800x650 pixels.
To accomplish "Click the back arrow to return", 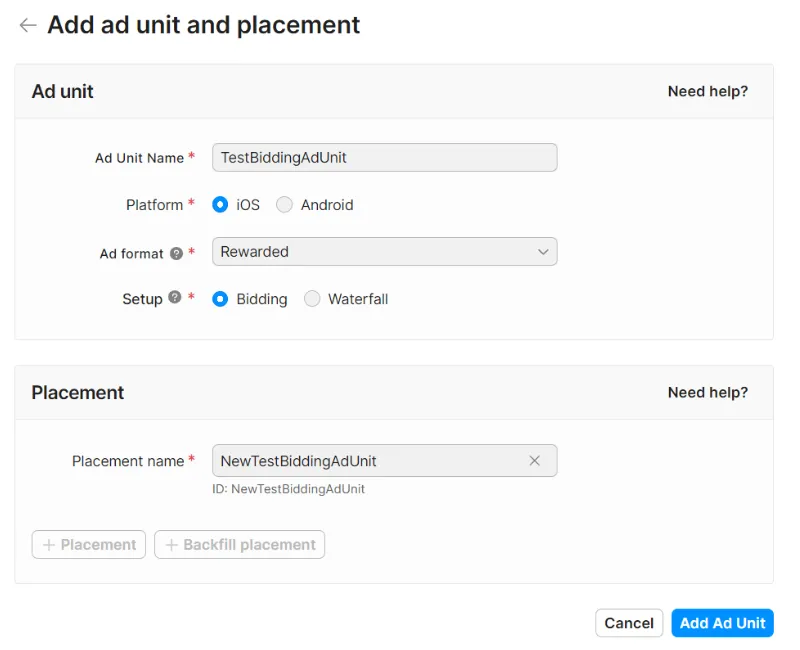I will [x=27, y=25].
